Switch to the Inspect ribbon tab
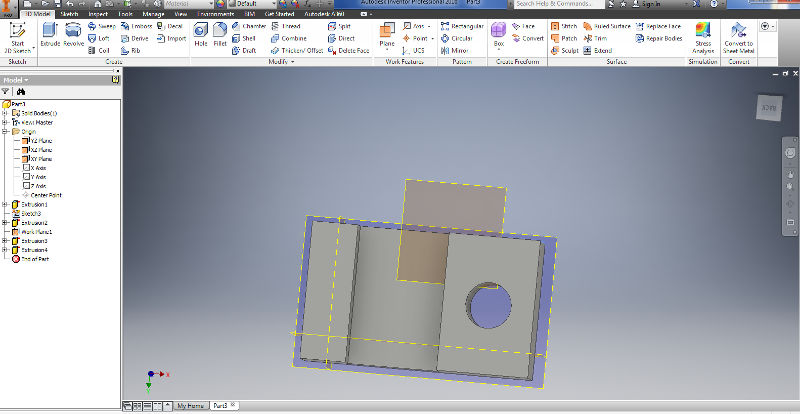The width and height of the screenshot is (800, 414). [98, 14]
